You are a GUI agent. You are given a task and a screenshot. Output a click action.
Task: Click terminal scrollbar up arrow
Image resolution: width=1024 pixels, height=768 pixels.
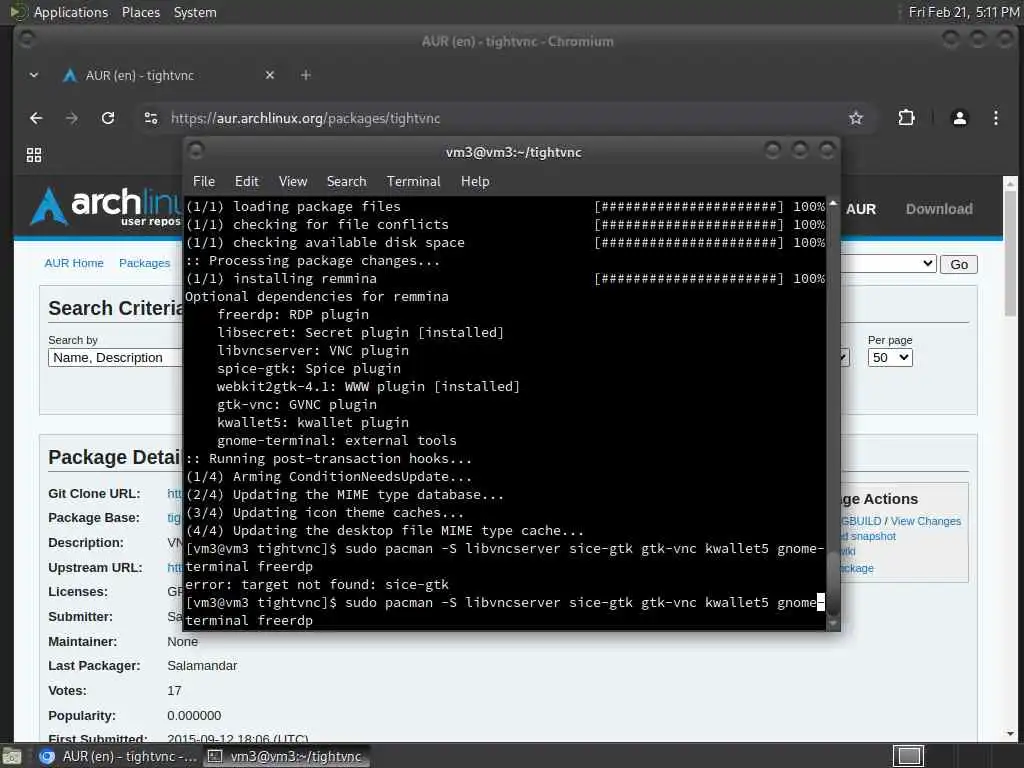click(x=833, y=203)
